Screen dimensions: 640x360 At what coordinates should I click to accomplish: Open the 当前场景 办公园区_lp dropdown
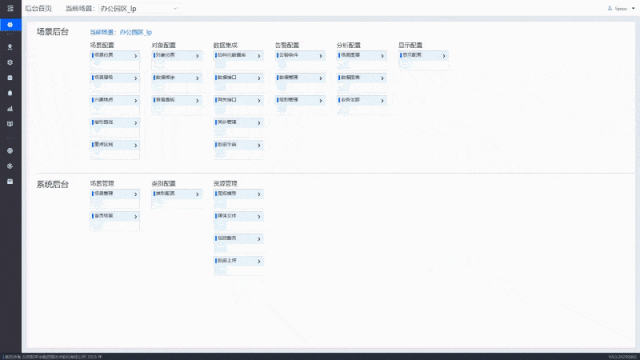(139, 9)
